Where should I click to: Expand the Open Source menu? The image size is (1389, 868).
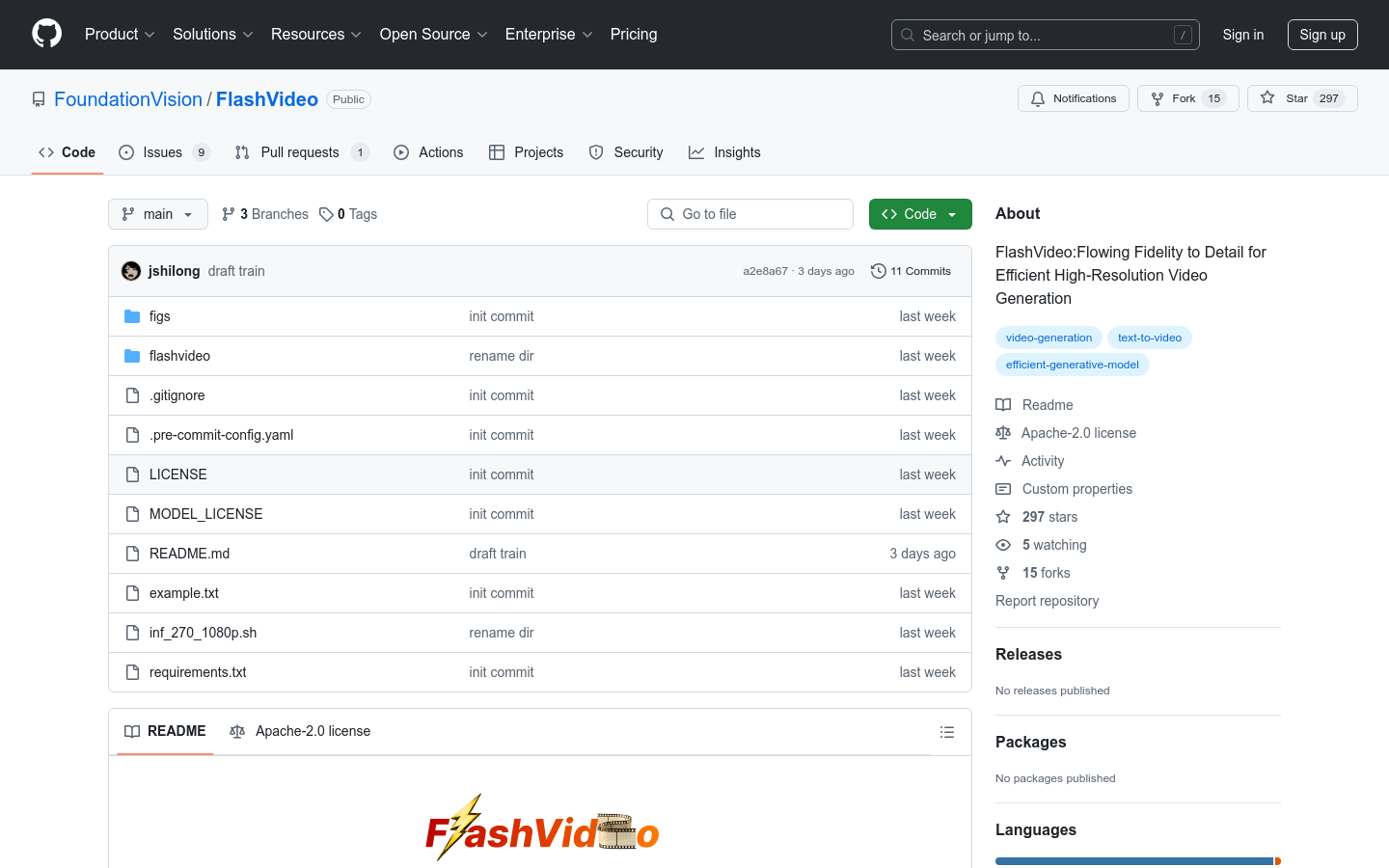coord(434,35)
